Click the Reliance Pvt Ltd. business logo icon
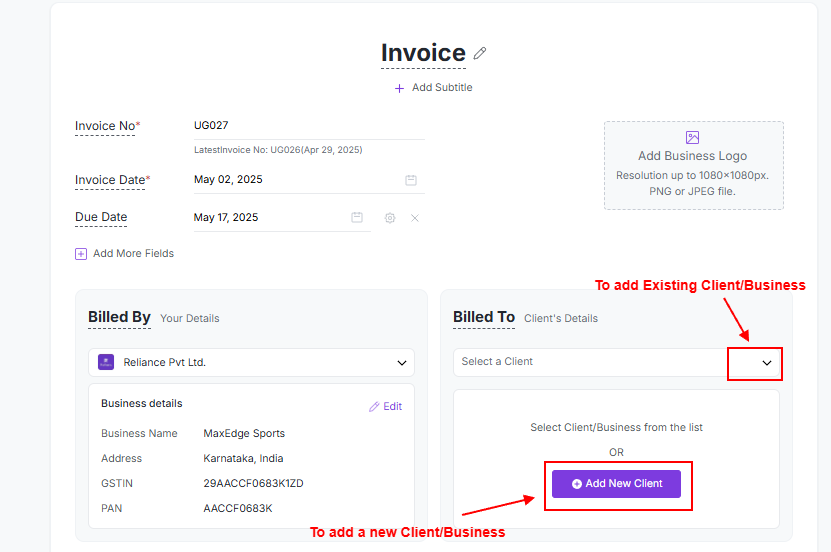 106,362
